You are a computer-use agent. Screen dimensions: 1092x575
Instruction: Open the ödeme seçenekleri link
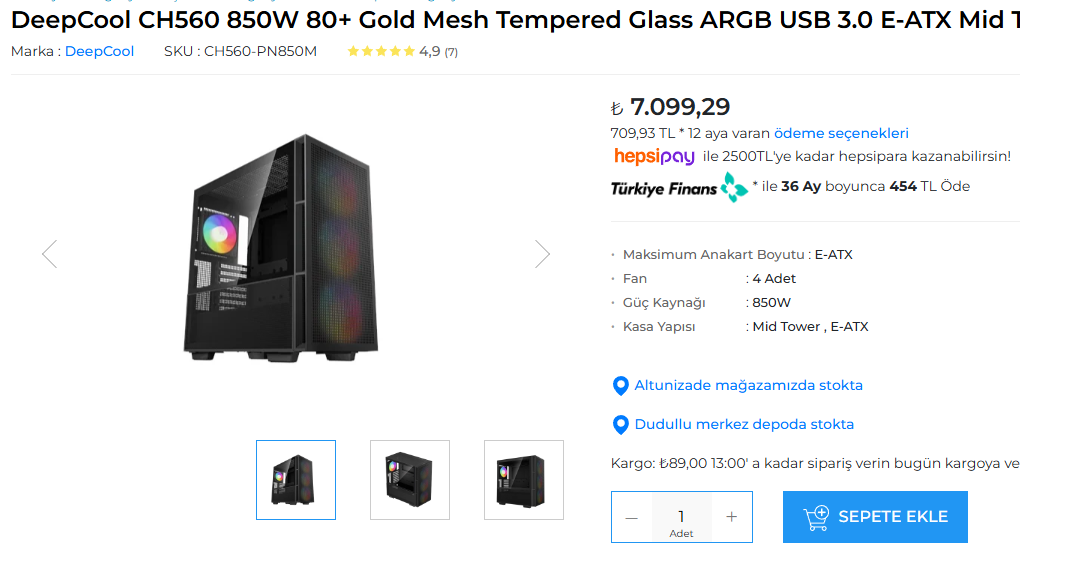tap(841, 133)
